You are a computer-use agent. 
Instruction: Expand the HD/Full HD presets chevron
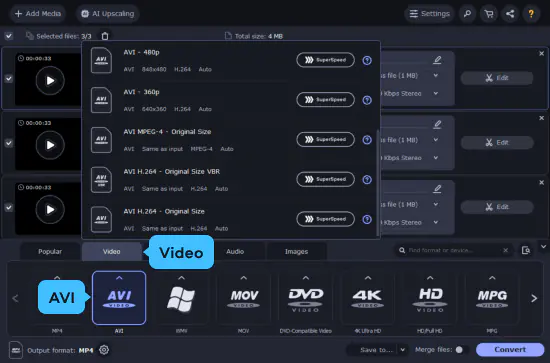pyautogui.click(x=430, y=278)
